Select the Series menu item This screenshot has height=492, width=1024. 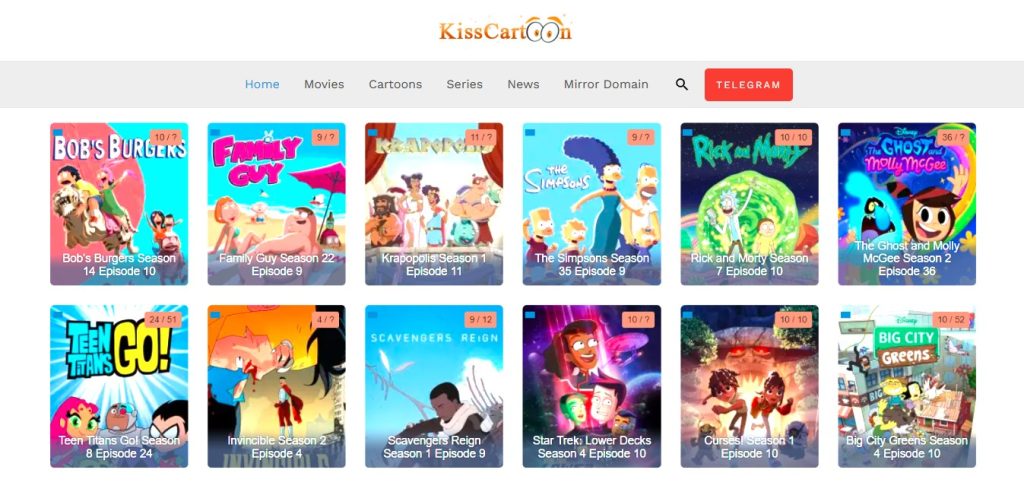464,84
